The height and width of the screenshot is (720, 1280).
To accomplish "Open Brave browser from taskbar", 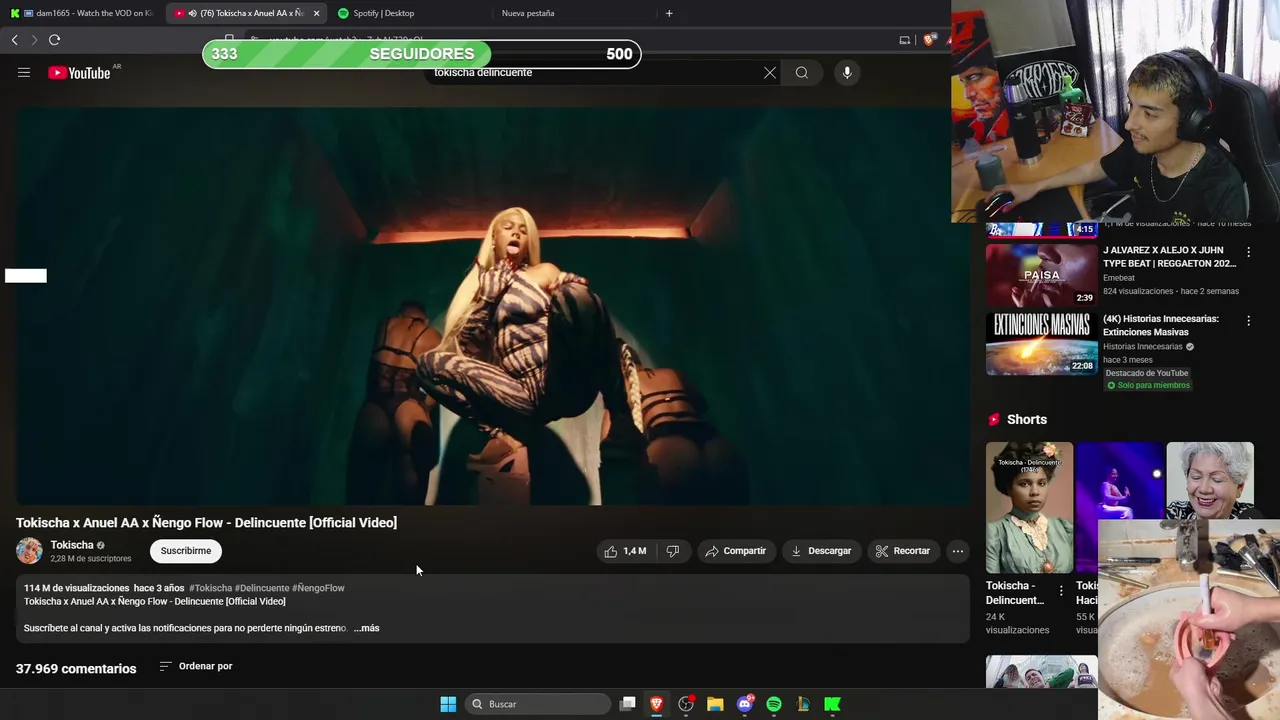I will 657,704.
